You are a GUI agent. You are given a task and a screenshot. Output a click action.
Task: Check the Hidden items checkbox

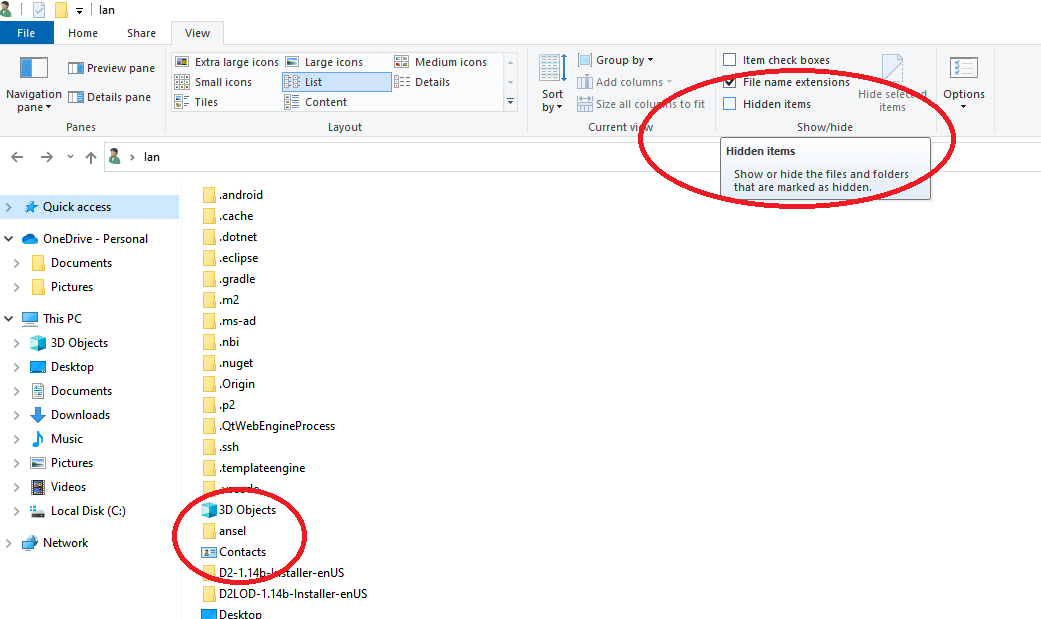(730, 104)
